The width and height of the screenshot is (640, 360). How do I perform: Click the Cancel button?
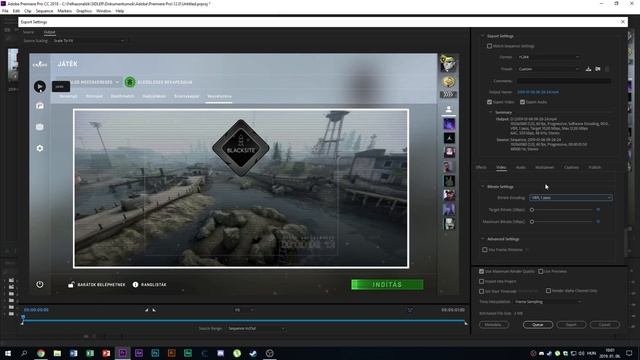[604, 325]
